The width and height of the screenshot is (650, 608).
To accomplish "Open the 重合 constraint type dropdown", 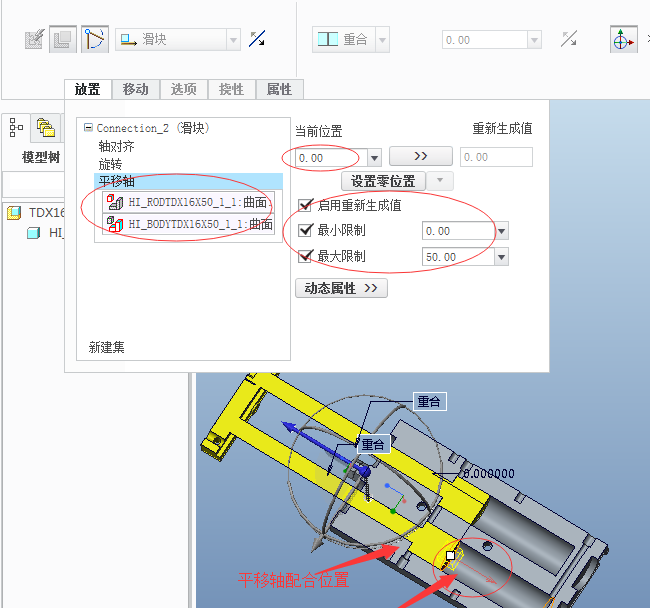I will tap(382, 40).
